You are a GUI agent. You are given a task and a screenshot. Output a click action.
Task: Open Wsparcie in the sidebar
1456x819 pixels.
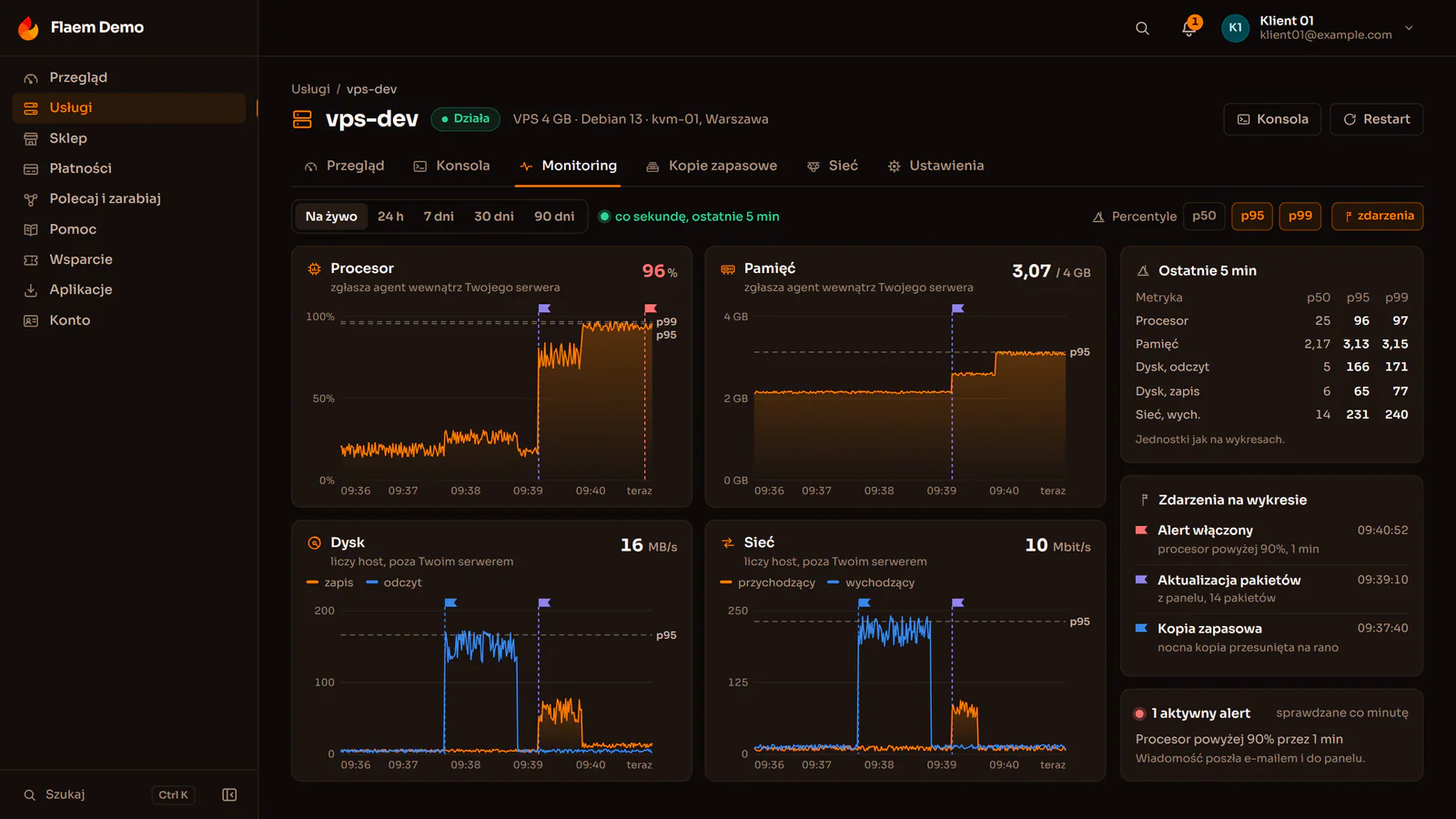point(129,259)
